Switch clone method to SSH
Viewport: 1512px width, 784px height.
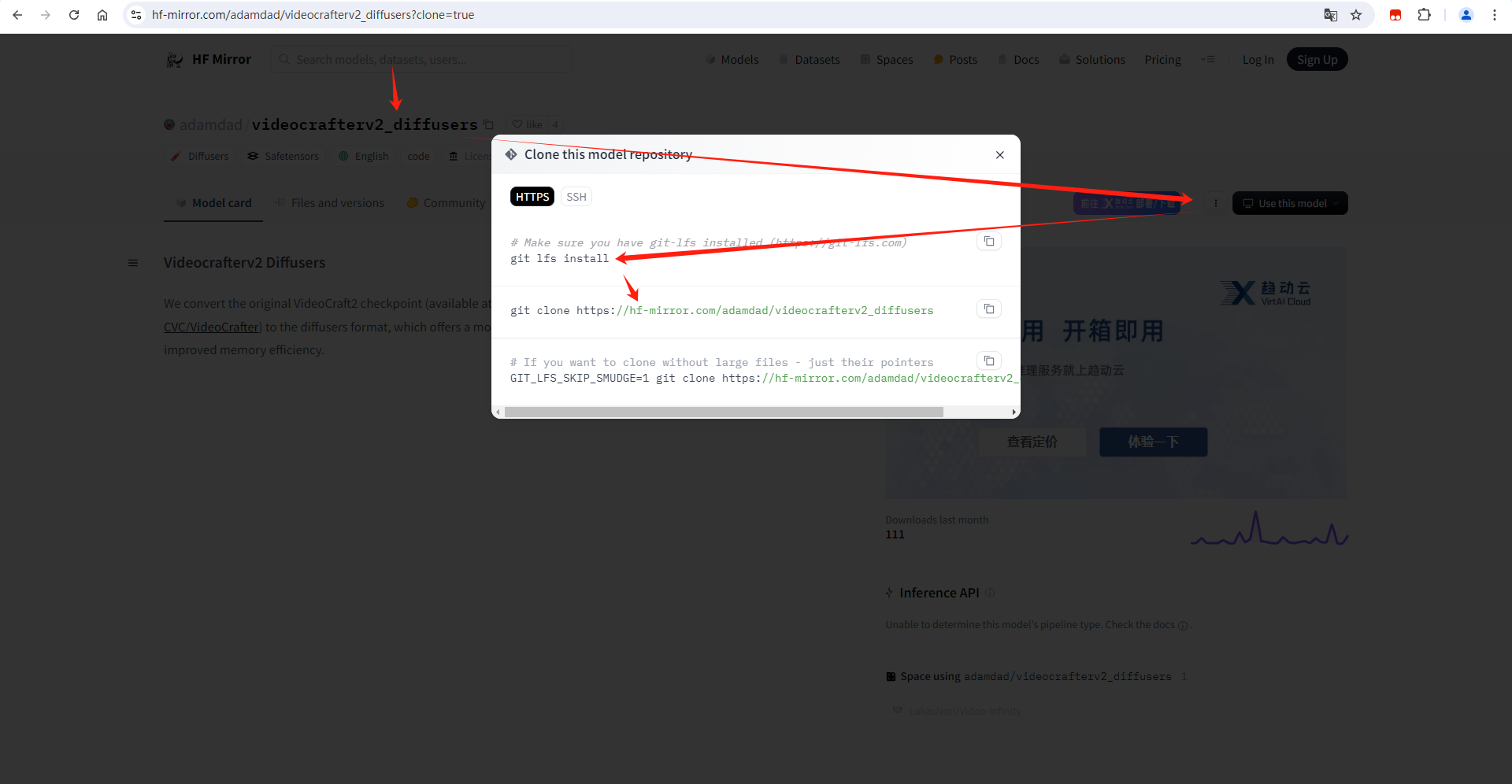(x=576, y=197)
